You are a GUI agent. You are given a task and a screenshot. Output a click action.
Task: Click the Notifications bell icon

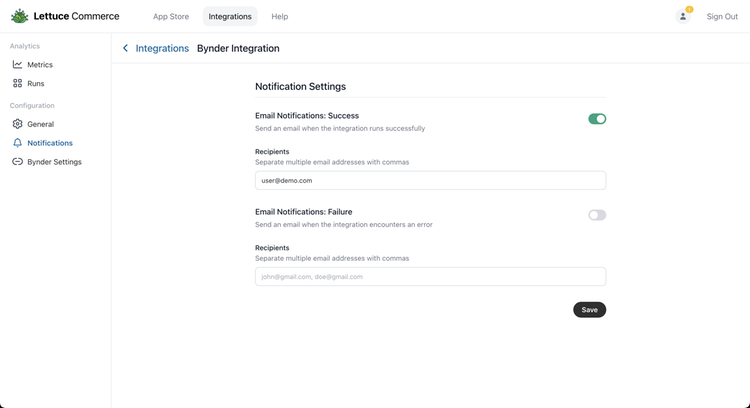[x=17, y=143]
